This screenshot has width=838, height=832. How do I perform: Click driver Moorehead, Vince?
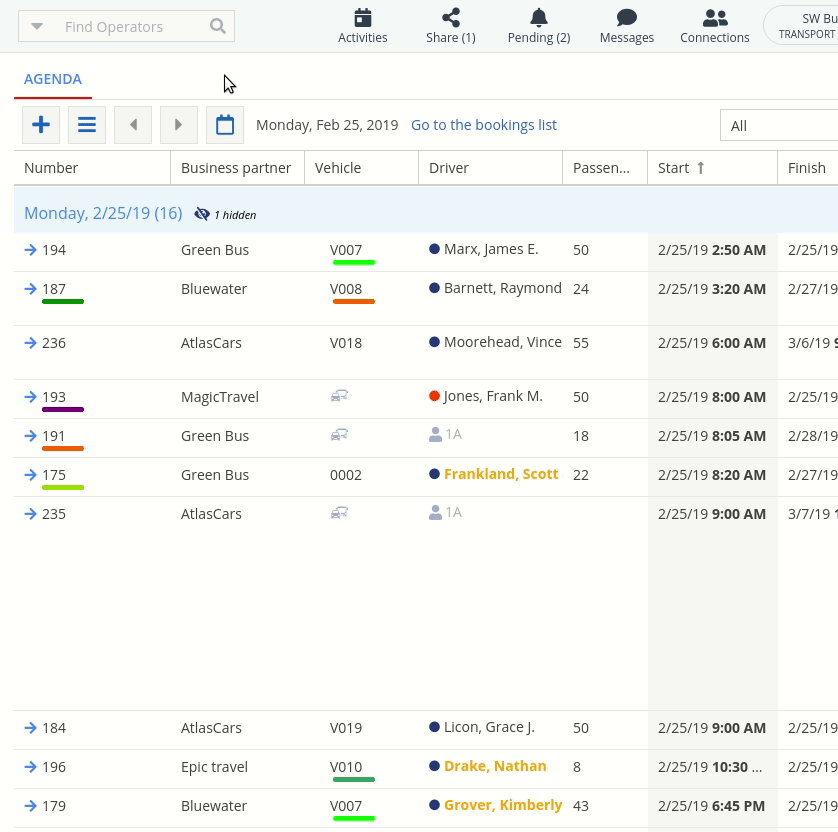pyautogui.click(x=503, y=342)
